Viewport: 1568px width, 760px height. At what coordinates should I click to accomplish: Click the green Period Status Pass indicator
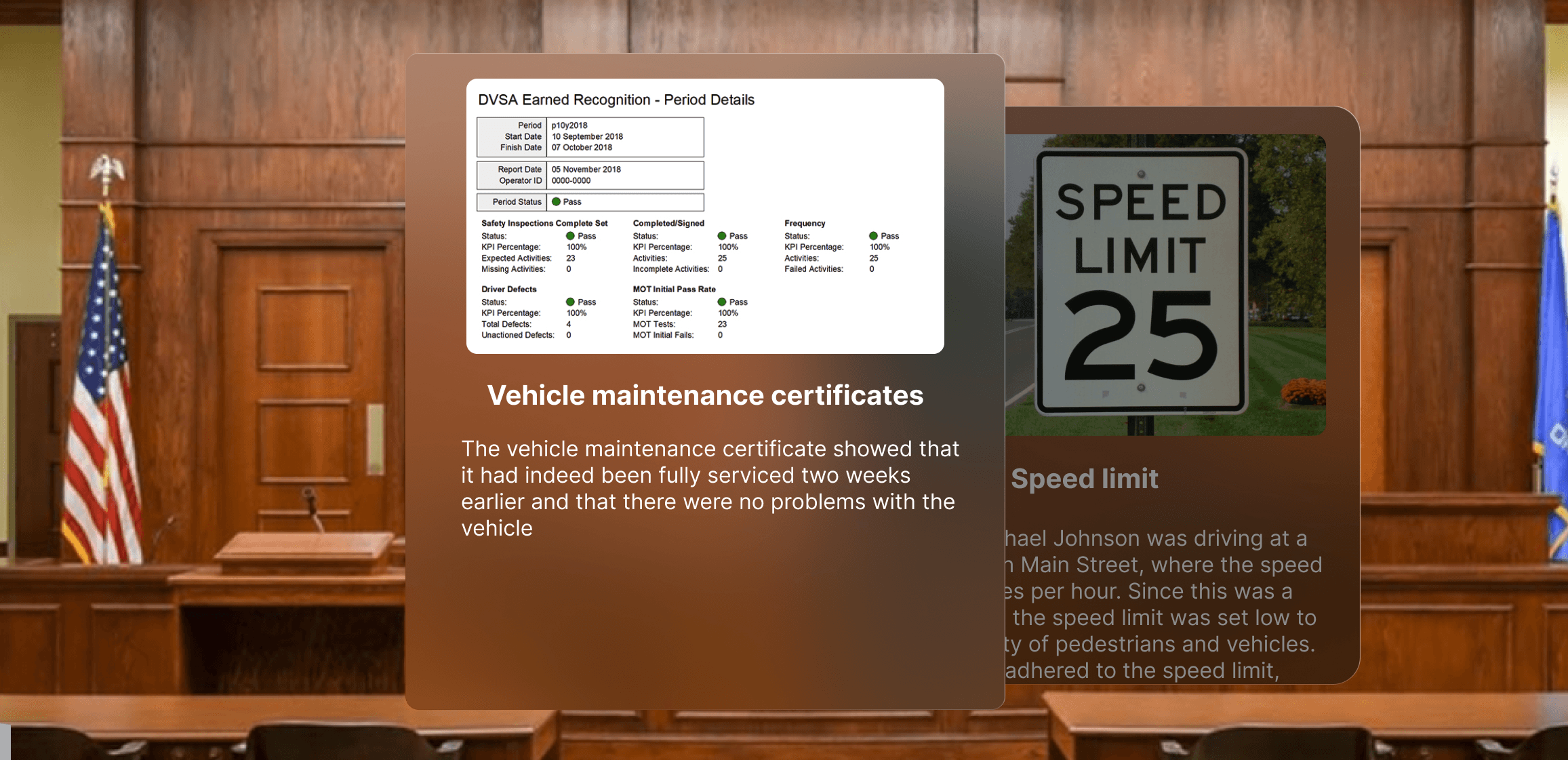coord(556,202)
